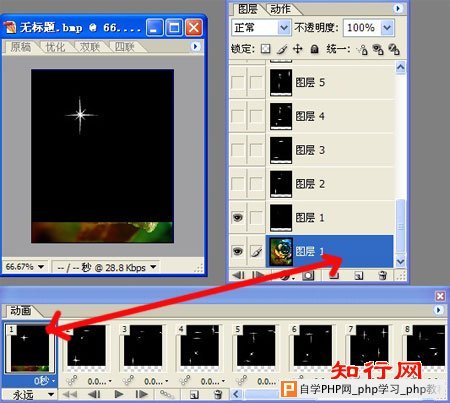Switch to the 优化 tab
Screen dimensions: 450x403
[55, 47]
